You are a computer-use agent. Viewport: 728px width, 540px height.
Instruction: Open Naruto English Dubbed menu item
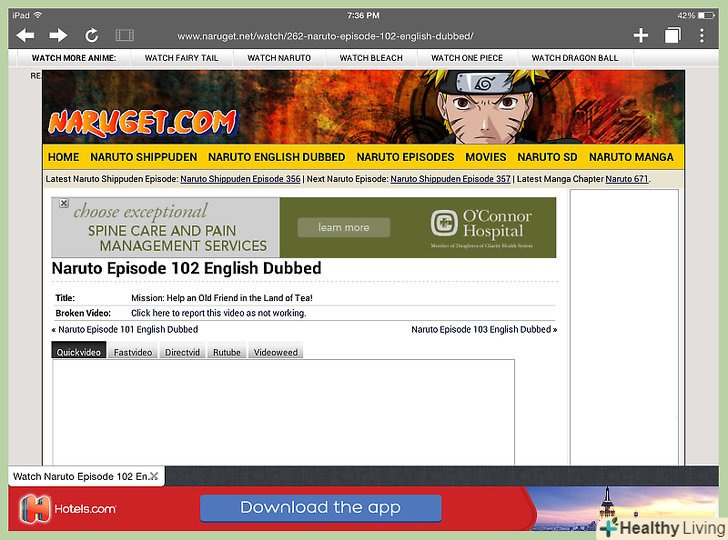click(x=276, y=157)
